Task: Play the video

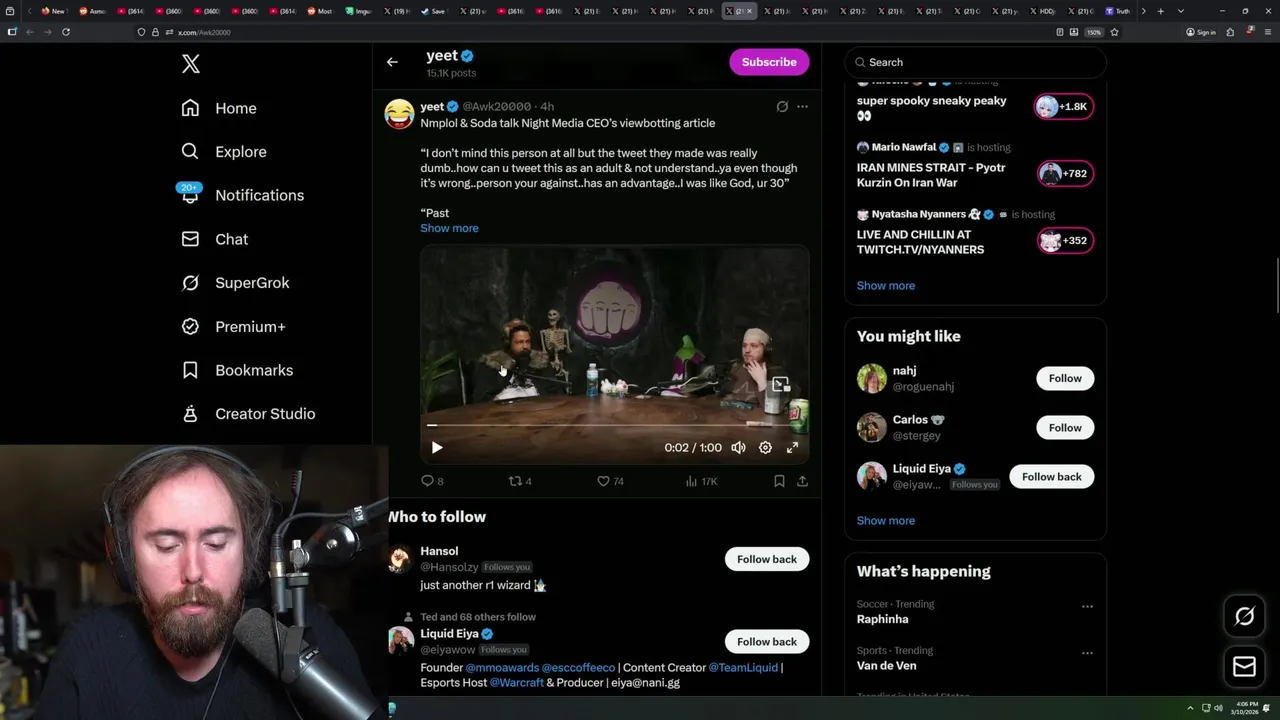Action: point(437,448)
